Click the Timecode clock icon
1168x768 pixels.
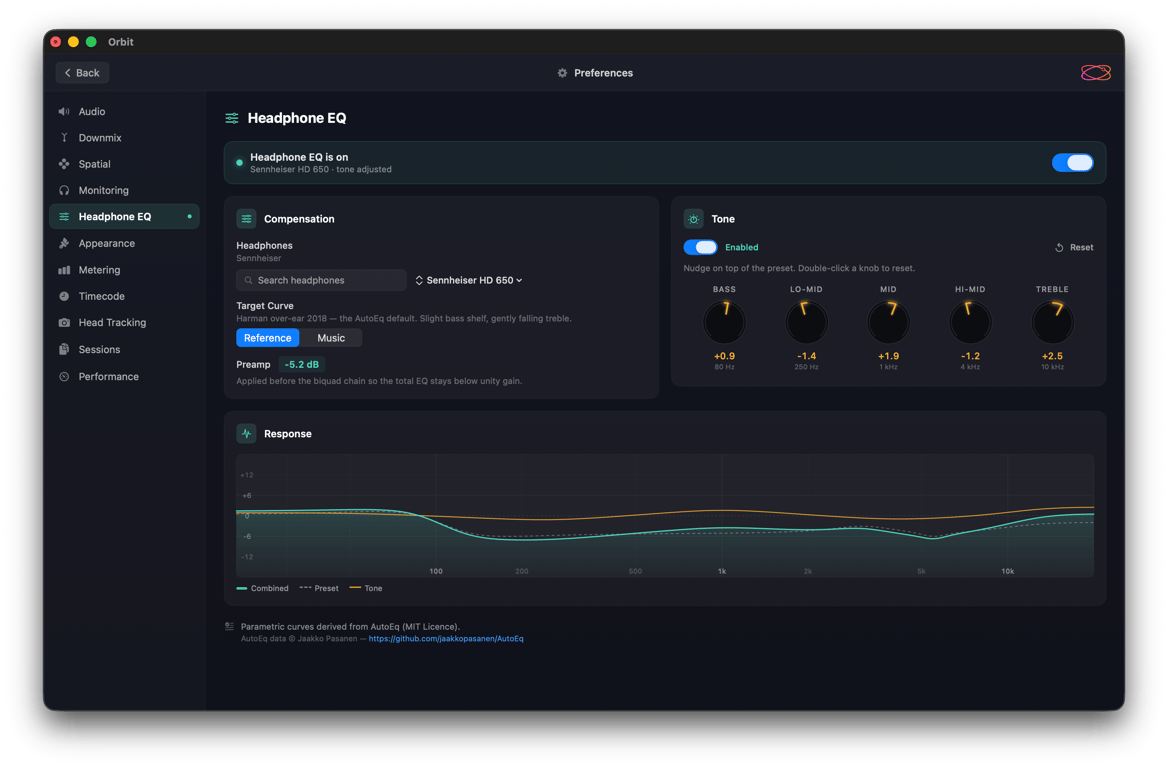tap(64, 296)
